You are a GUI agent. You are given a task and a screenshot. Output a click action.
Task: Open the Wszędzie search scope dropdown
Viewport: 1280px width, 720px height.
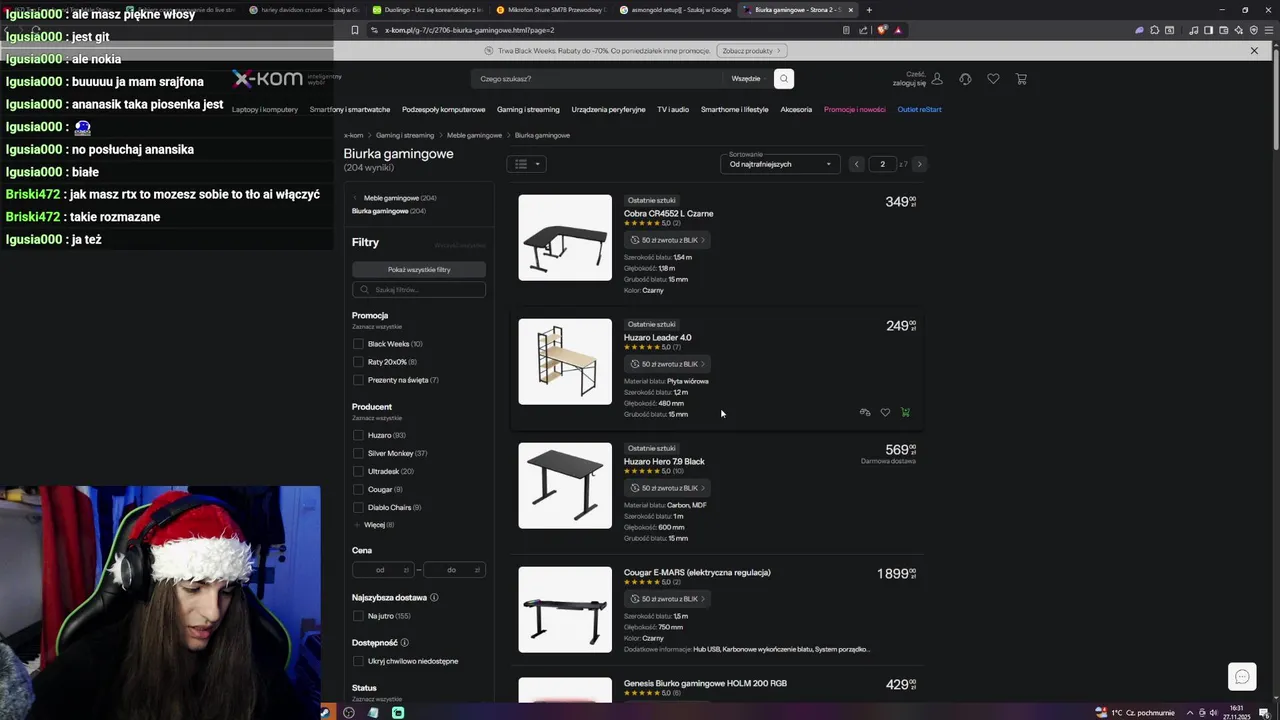[x=746, y=78]
